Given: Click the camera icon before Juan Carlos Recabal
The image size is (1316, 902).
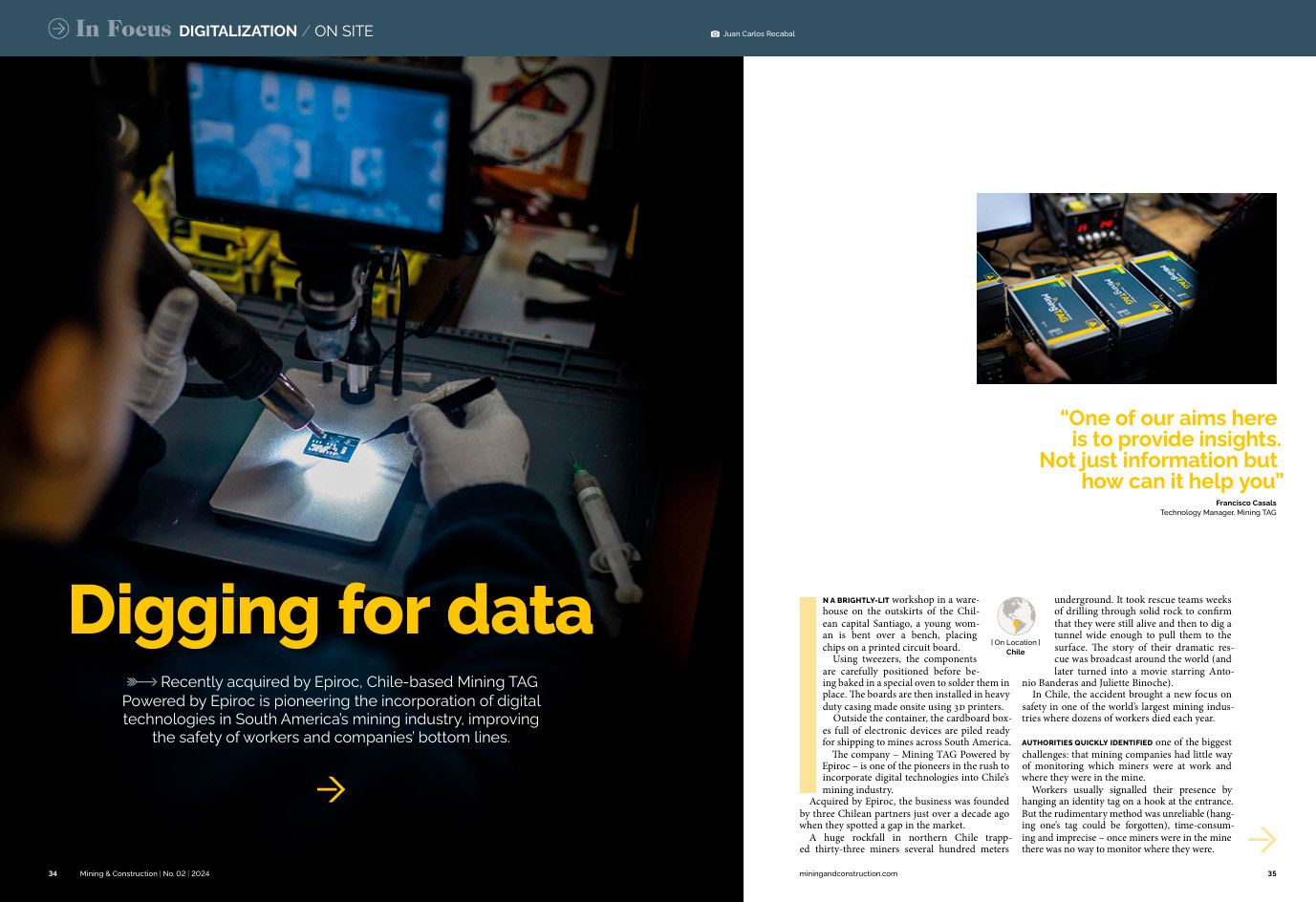Looking at the screenshot, I should point(715,33).
